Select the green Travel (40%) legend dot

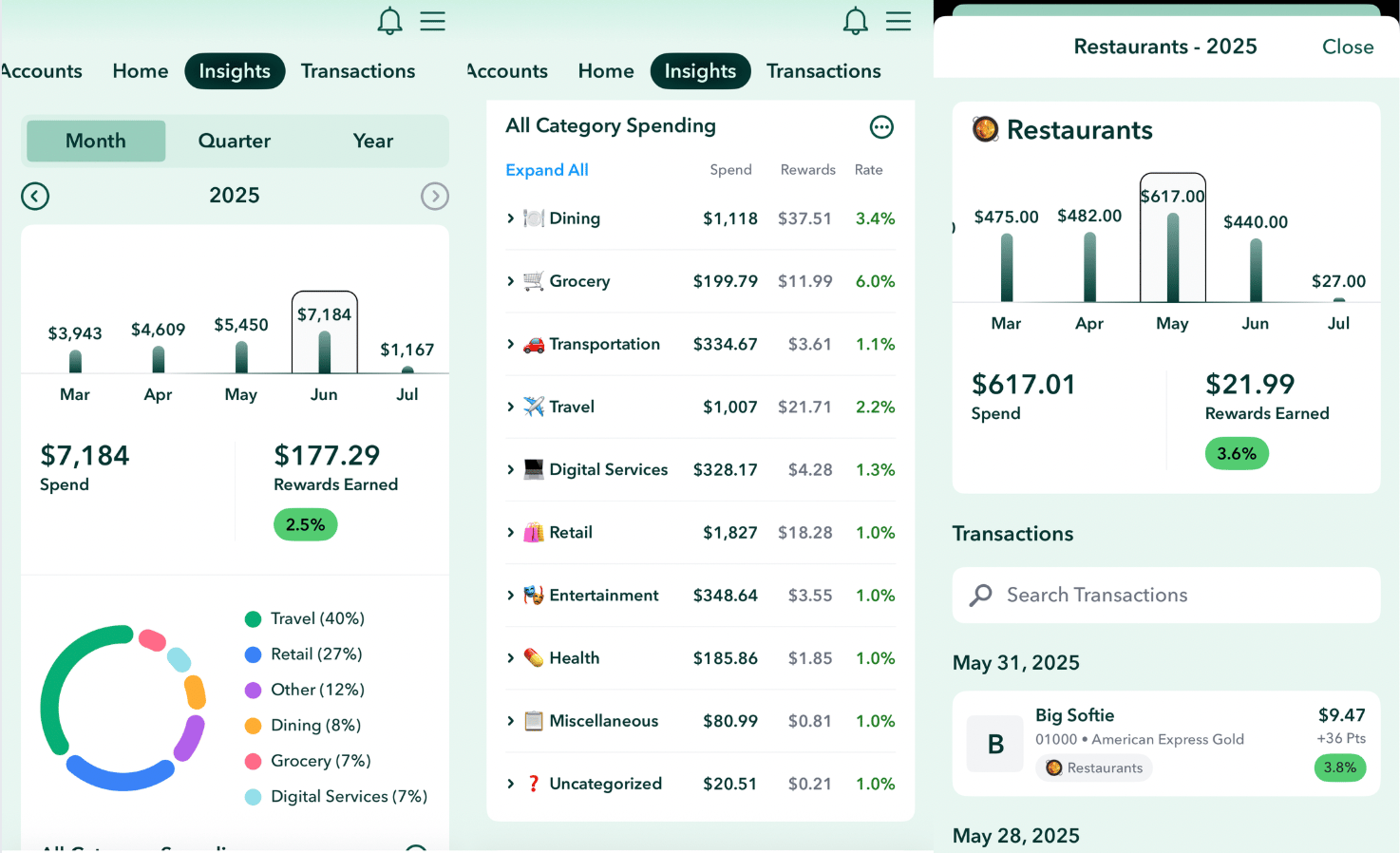click(x=253, y=619)
